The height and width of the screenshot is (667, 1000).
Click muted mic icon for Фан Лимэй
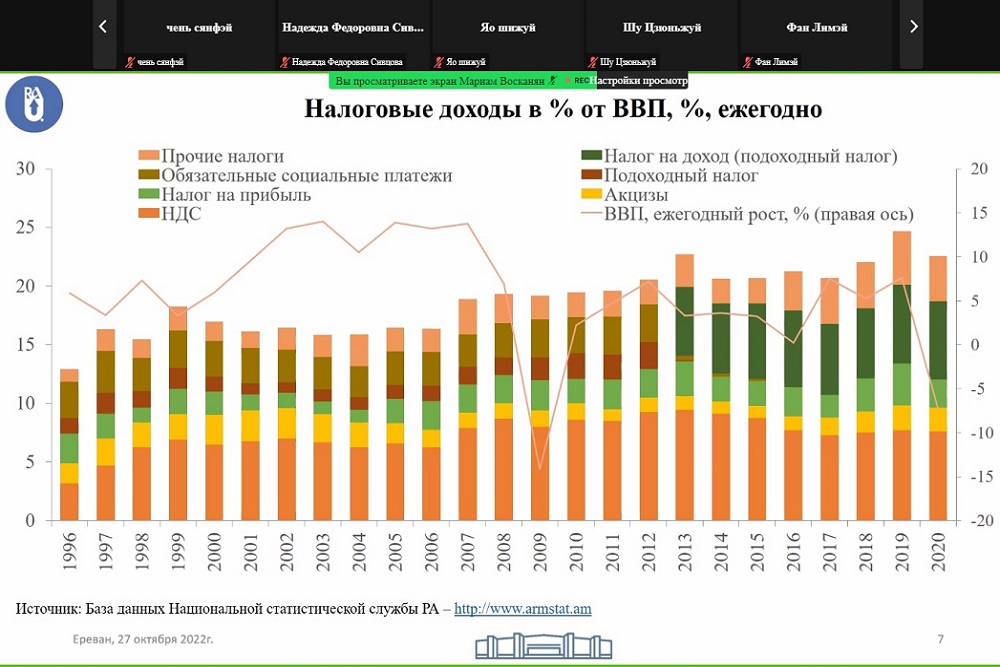tap(747, 62)
